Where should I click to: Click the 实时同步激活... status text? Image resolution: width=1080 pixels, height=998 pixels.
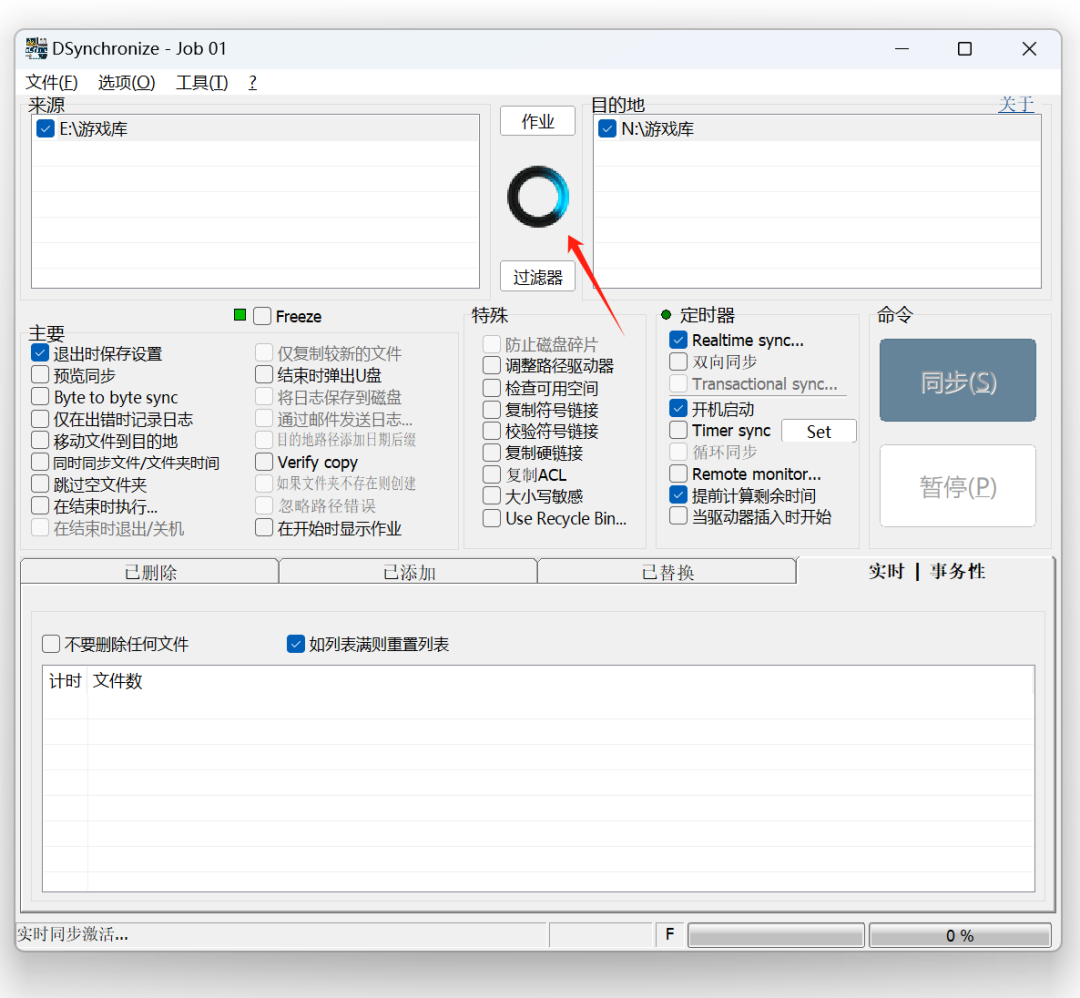point(72,935)
